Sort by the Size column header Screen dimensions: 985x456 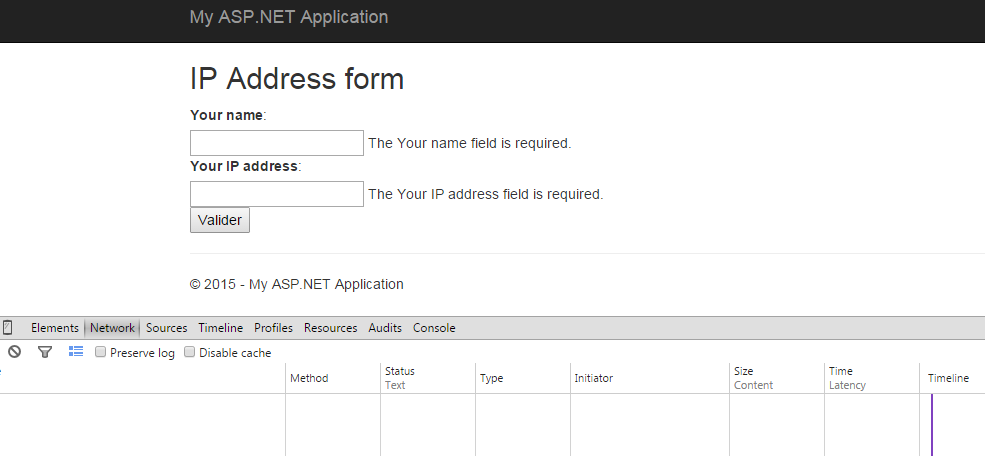[x=743, y=371]
